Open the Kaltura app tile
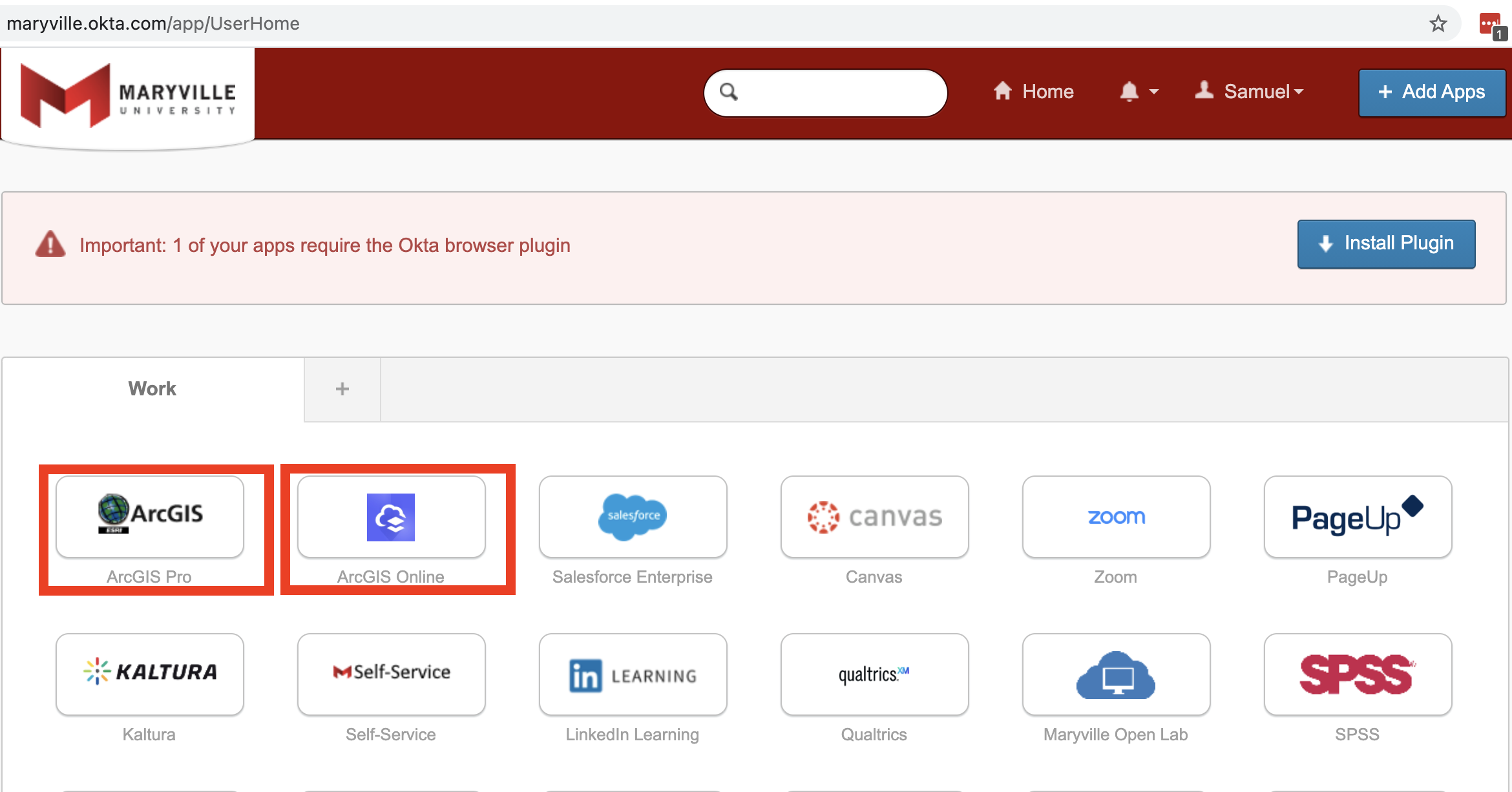Image resolution: width=1512 pixels, height=792 pixels. (150, 674)
